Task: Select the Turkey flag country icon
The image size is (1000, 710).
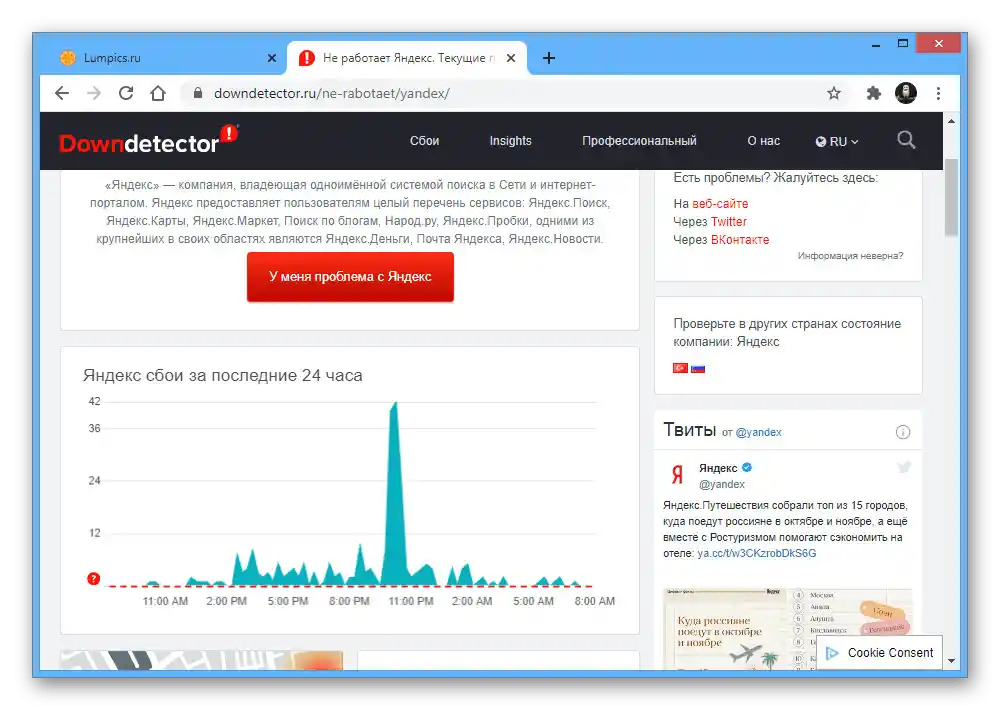Action: tap(680, 368)
